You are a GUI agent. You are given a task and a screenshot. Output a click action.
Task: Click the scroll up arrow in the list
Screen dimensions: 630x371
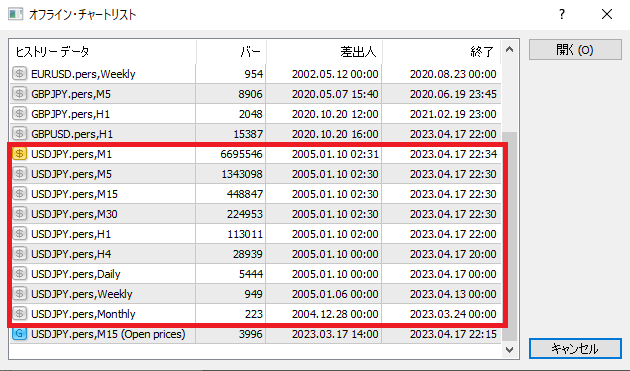click(509, 49)
